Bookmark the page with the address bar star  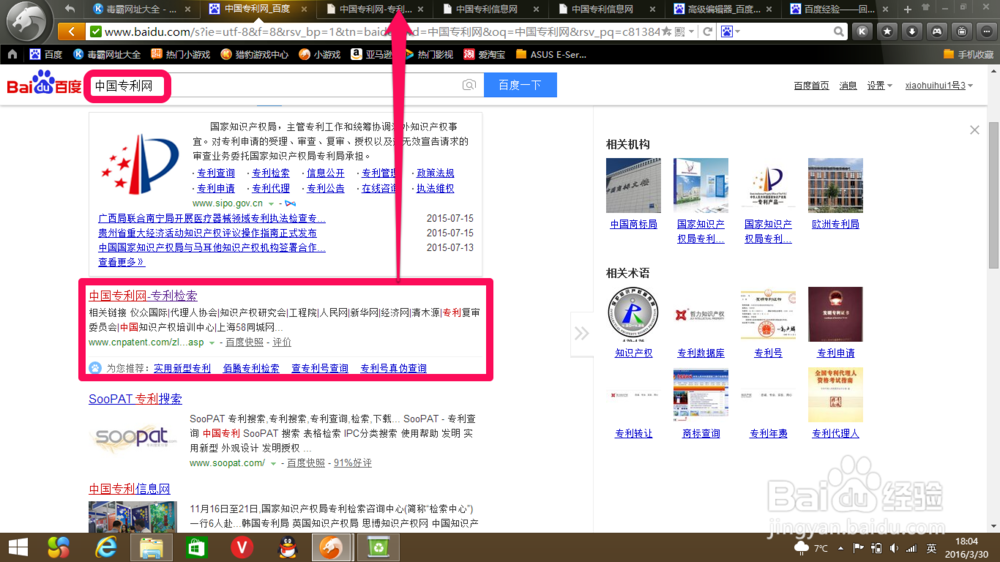tap(666, 31)
